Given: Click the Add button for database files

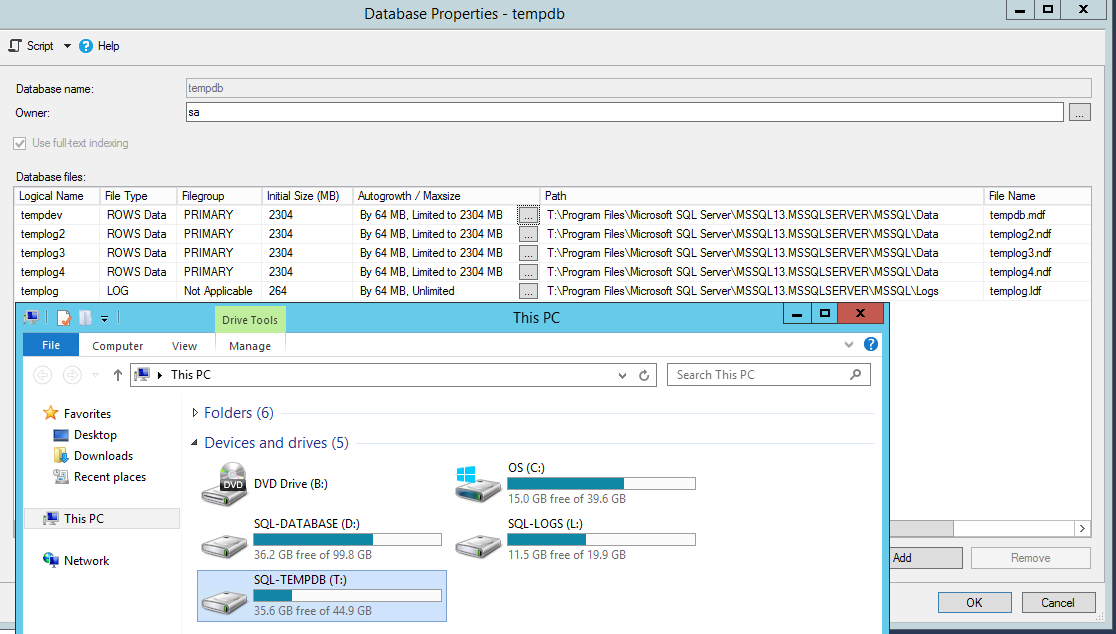Looking at the screenshot, I should tap(924, 558).
